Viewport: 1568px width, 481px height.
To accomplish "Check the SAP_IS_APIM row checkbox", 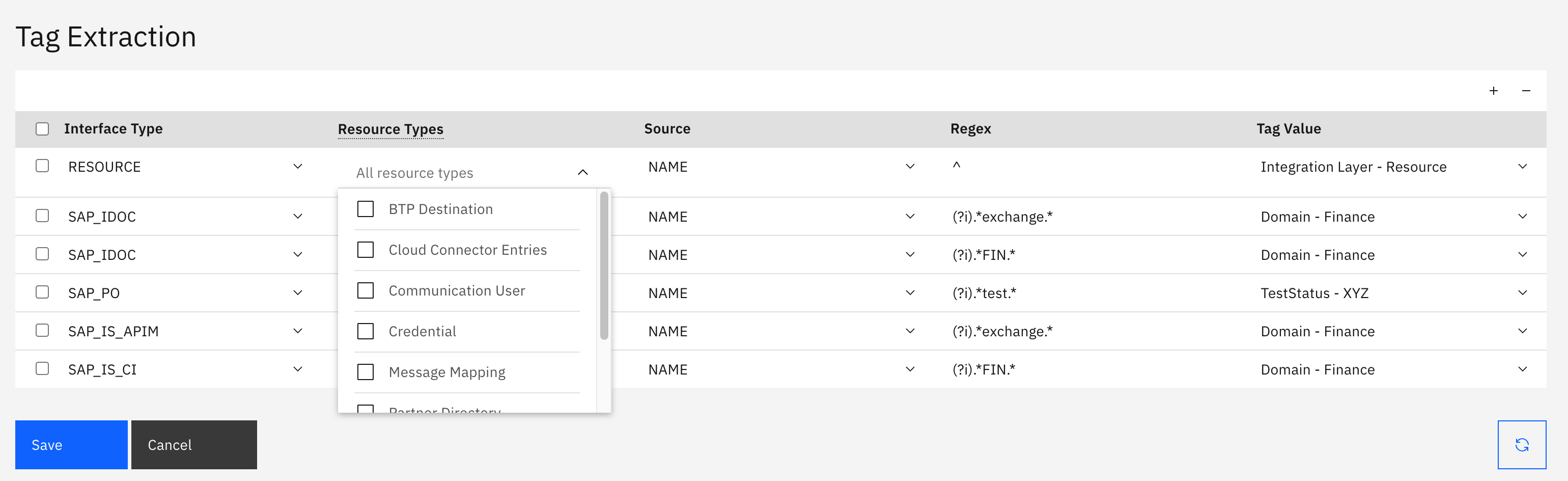I will 42,330.
